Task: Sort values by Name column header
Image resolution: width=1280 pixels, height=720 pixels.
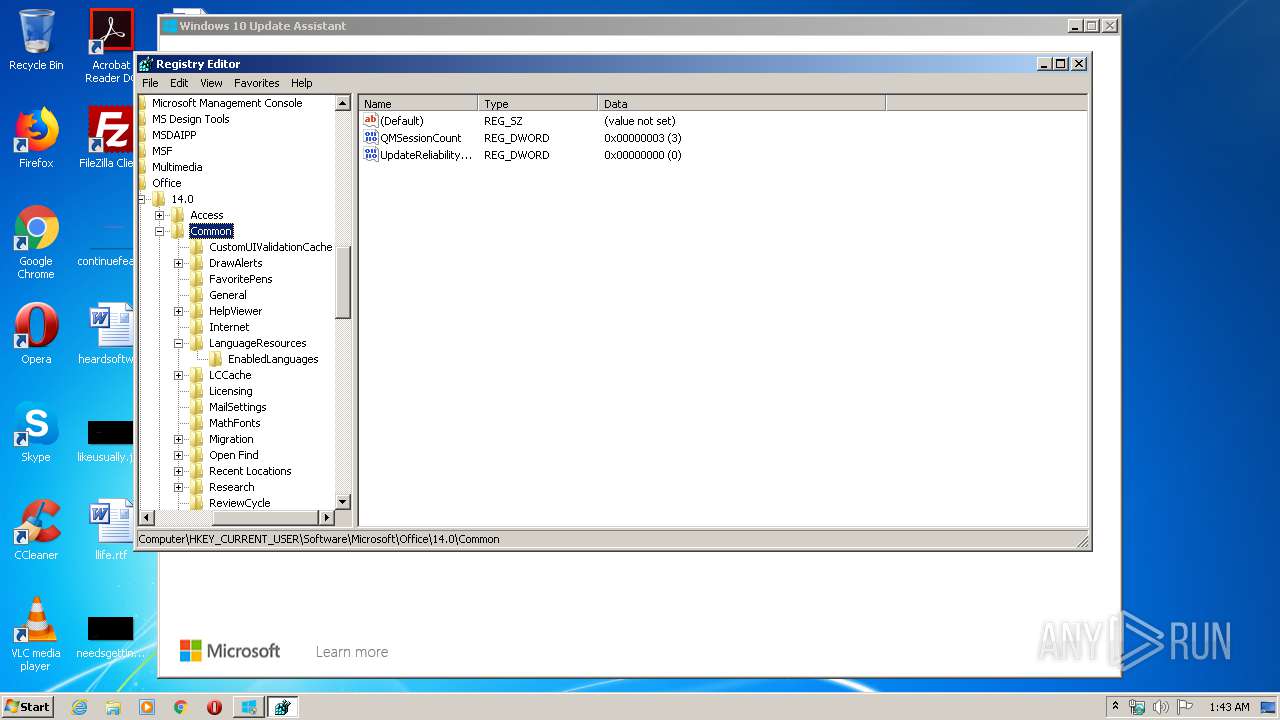Action: (418, 103)
